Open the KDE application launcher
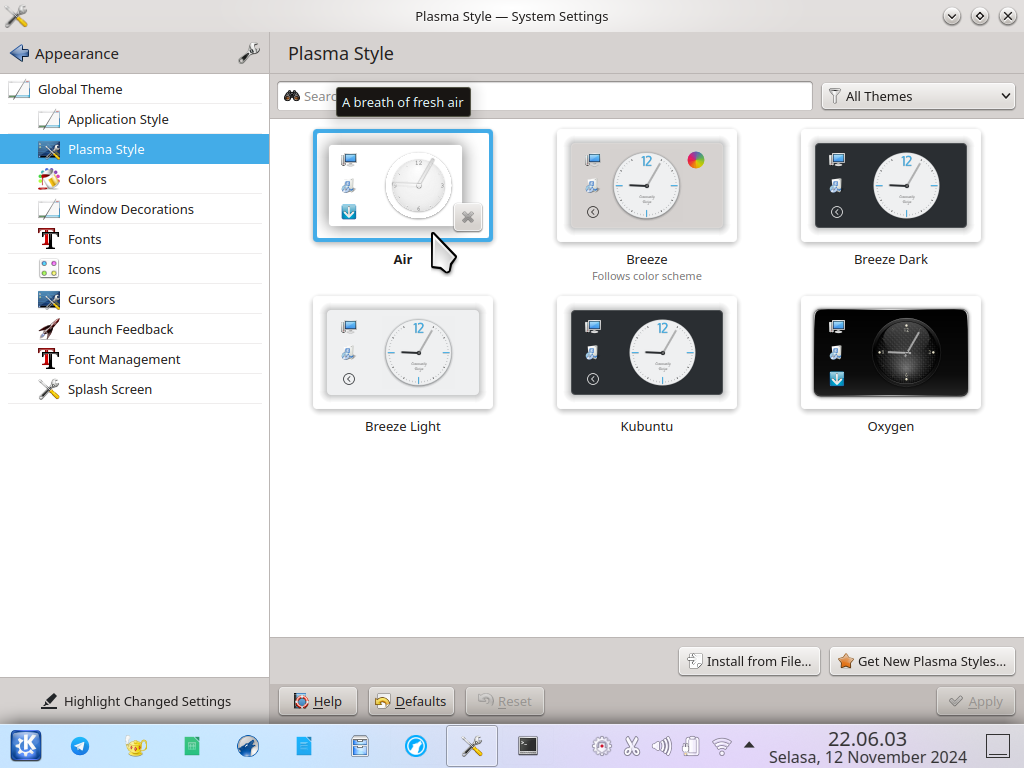Viewport: 1024px width, 768px height. [x=26, y=746]
